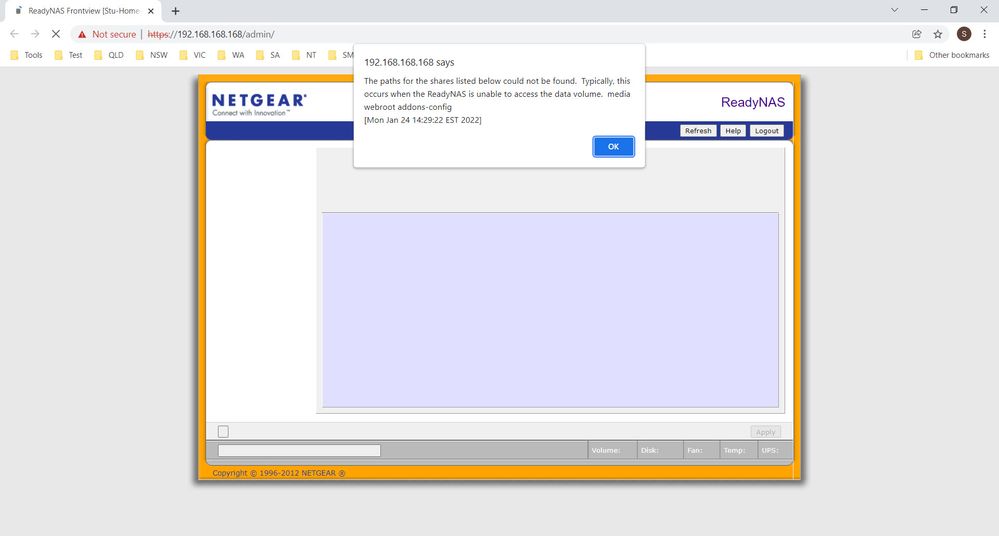
Task: Click the ReadyNAS title text
Action: (x=752, y=102)
